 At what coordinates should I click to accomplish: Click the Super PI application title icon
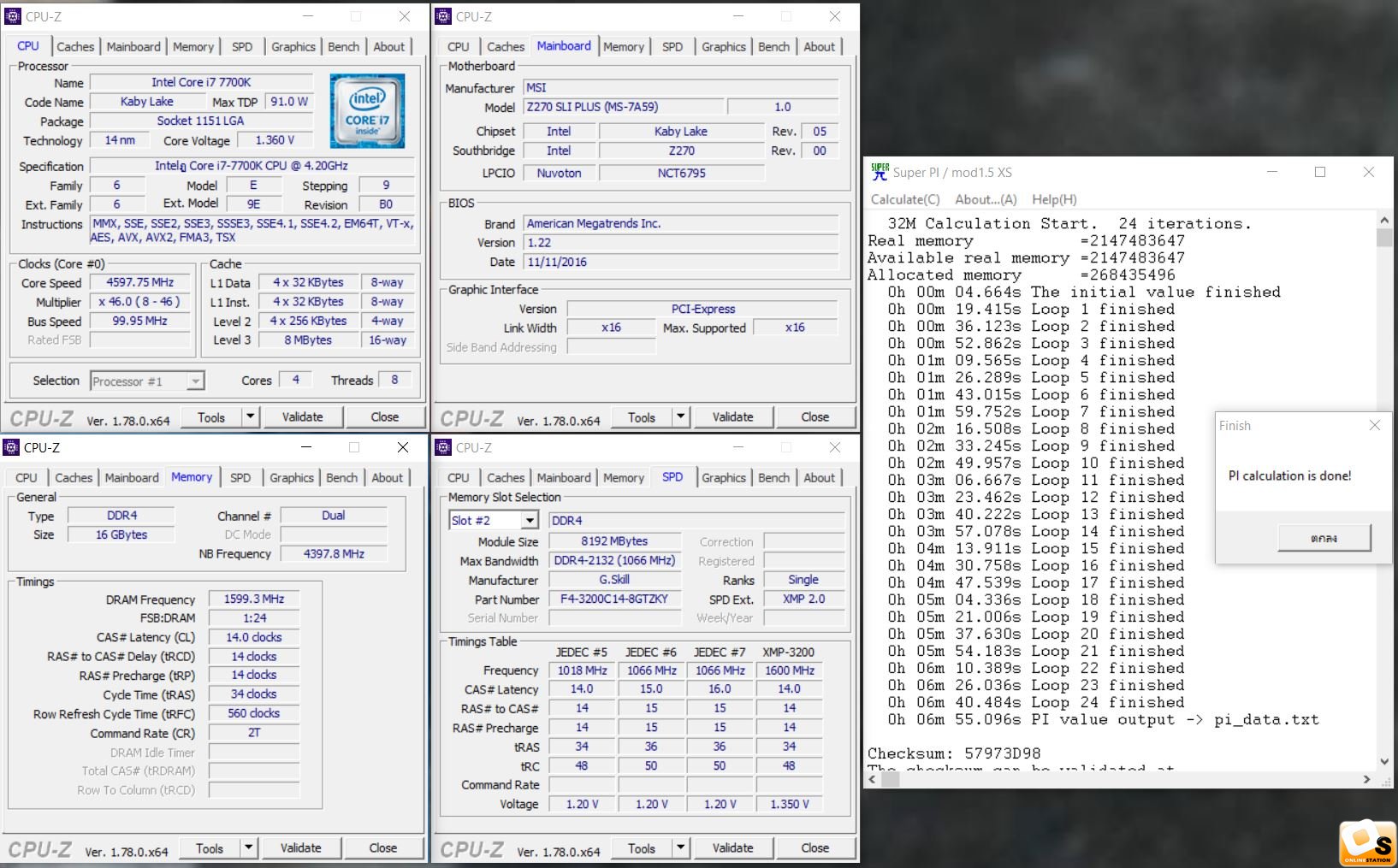point(880,171)
